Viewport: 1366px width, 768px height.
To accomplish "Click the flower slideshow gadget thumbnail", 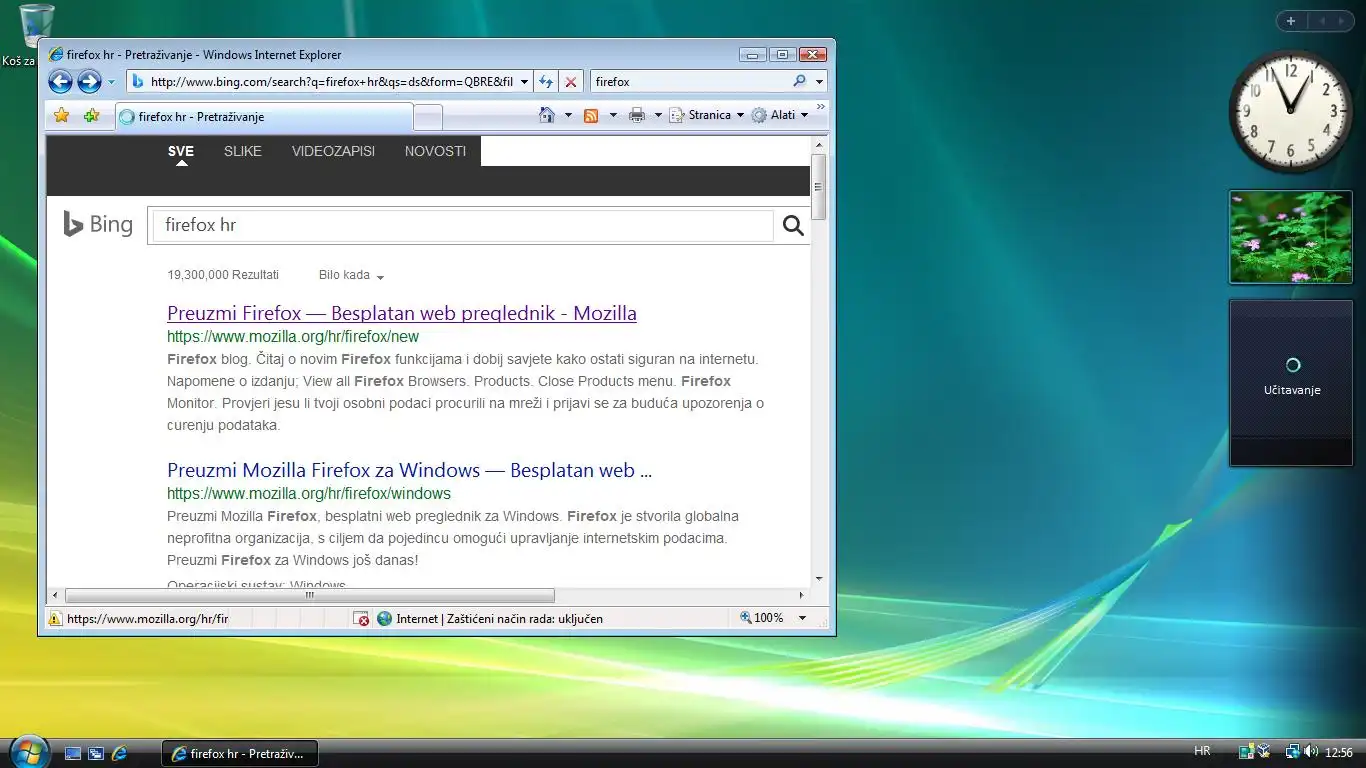I will (1291, 237).
